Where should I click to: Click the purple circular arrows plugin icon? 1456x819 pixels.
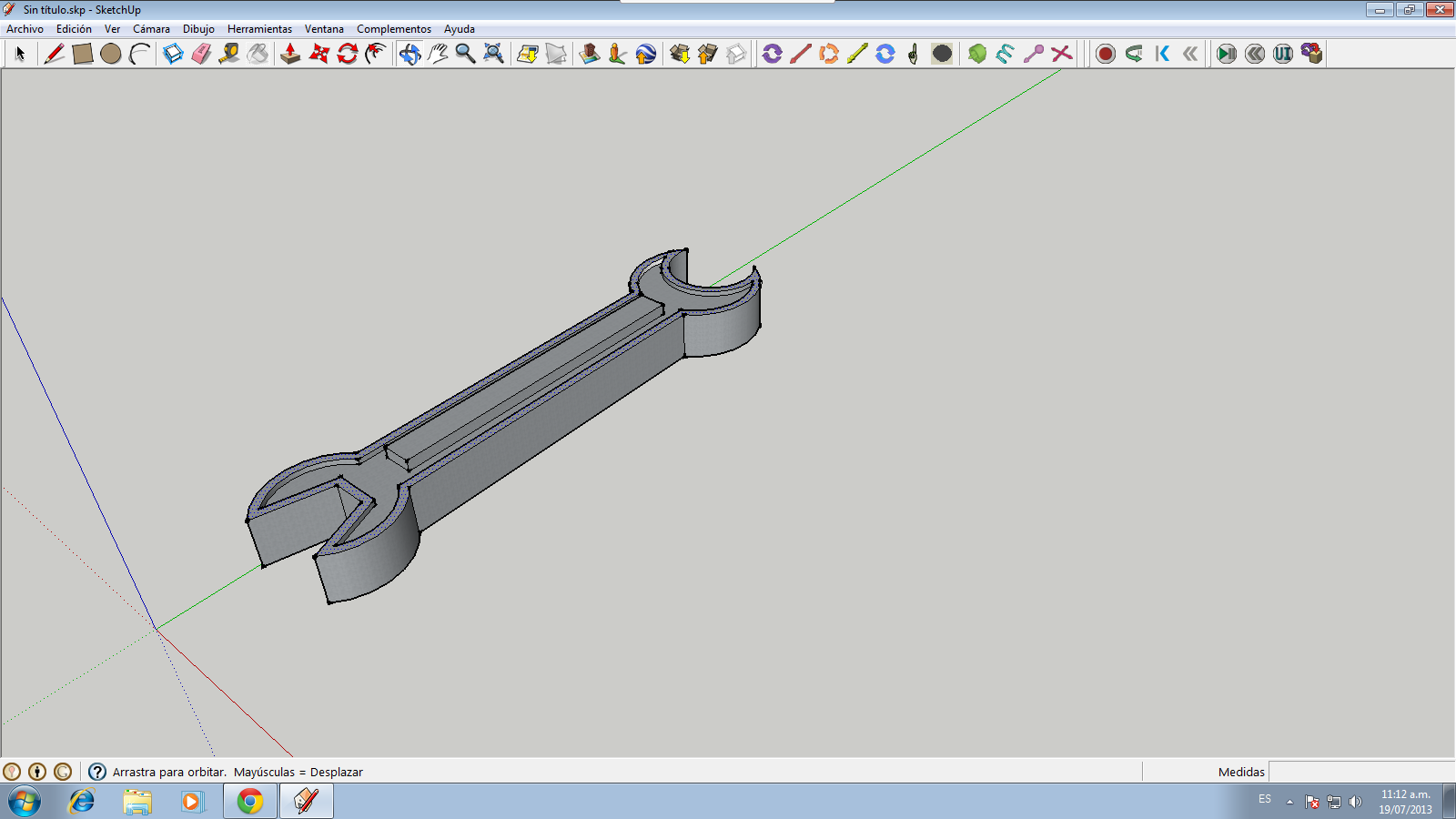[x=773, y=54]
